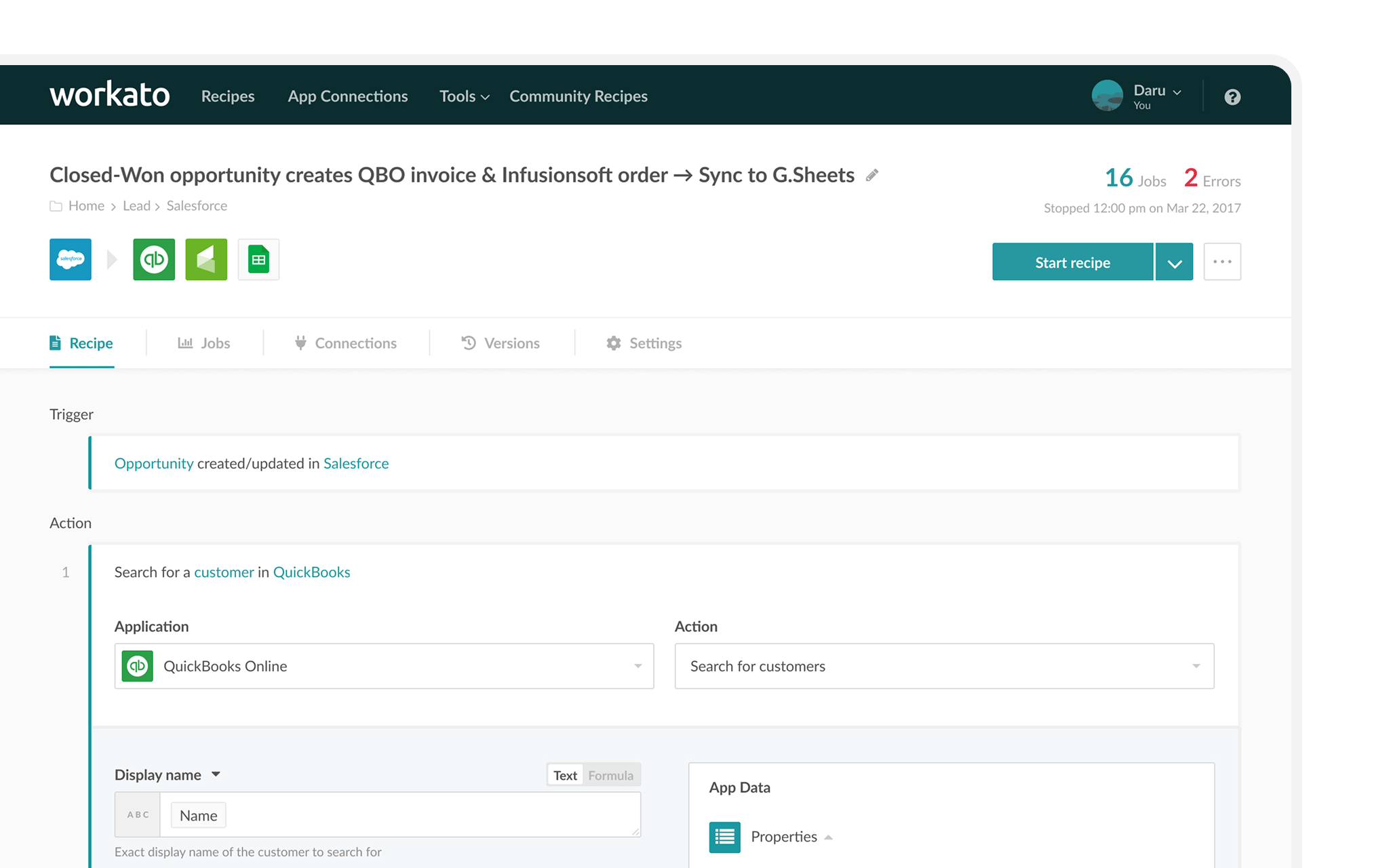Switch to the Jobs tab

[204, 343]
